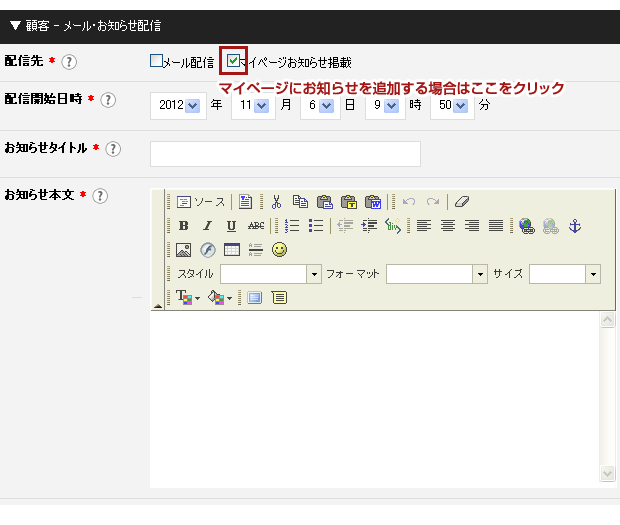
Task: Click the Insert Table icon
Action: click(x=232, y=250)
